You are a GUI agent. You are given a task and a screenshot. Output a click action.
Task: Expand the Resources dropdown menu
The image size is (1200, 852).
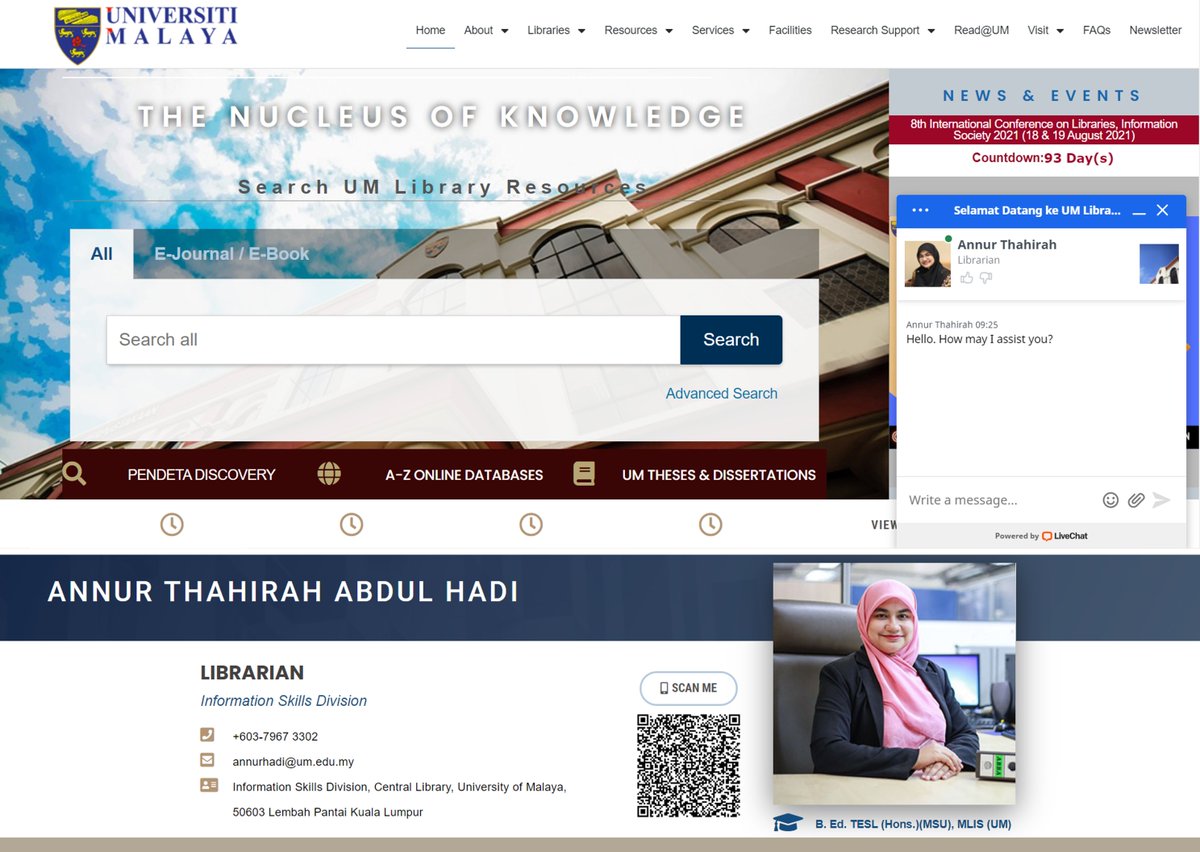(x=638, y=30)
